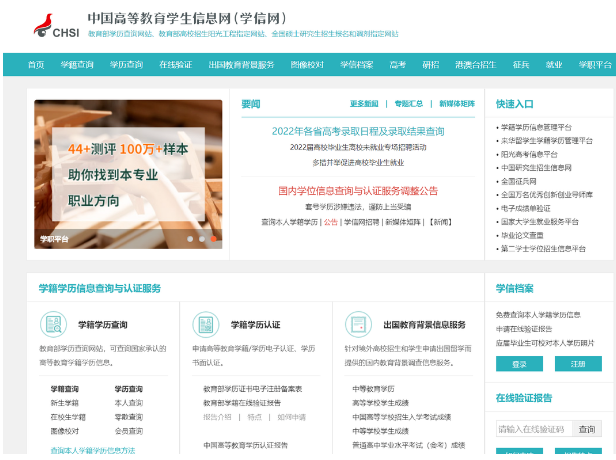Go to 首页 in navigation bar
This screenshot has height=460, width=616.
[x=36, y=65]
